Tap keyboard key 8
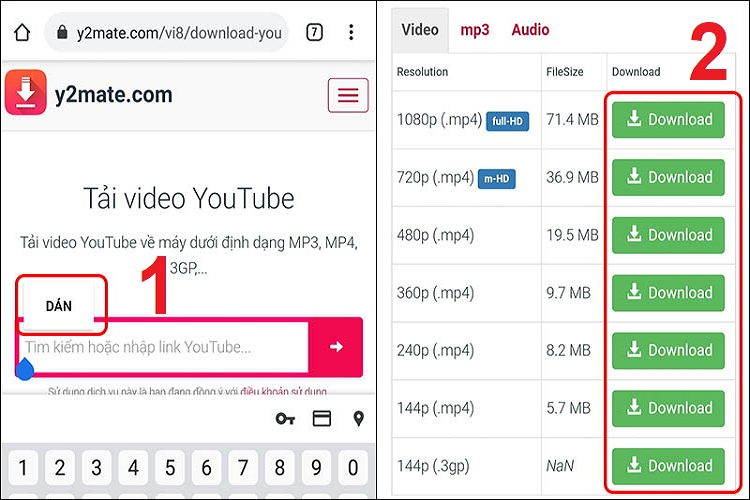 click(280, 467)
